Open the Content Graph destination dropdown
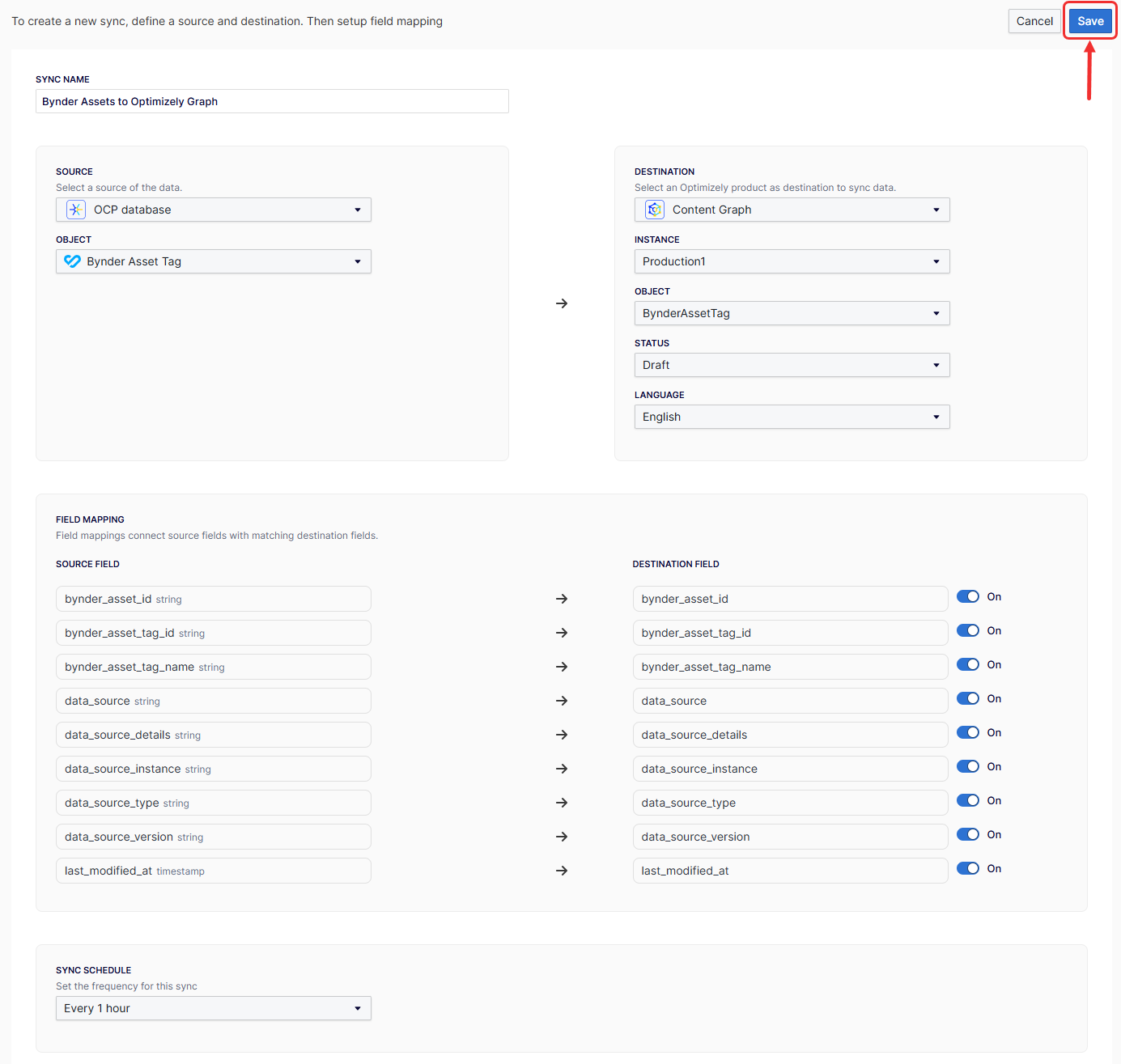The image size is (1121, 1064). click(792, 210)
